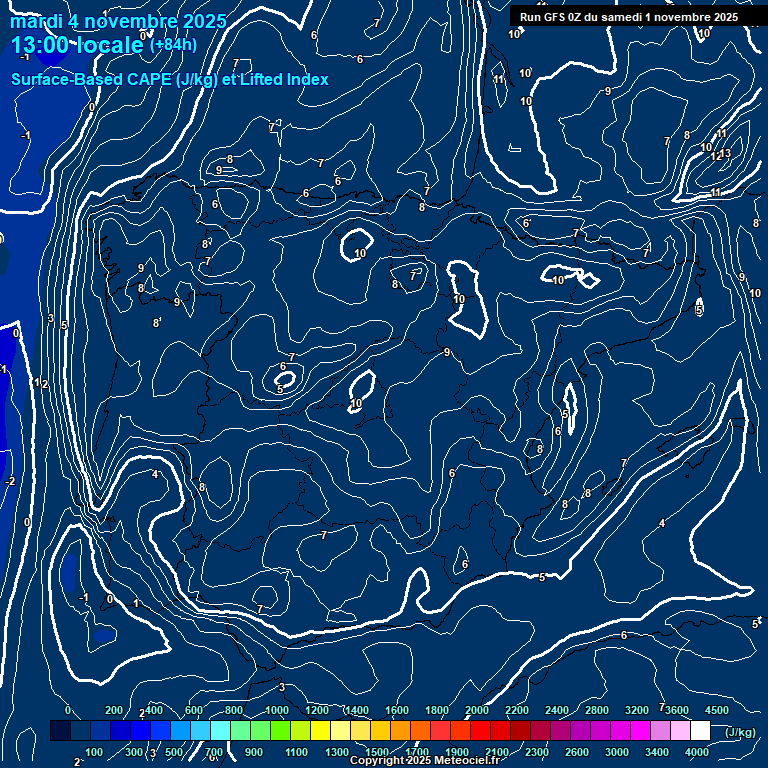The width and height of the screenshot is (768, 768).
Task: Click the legend value '600'
Action: click(x=193, y=710)
